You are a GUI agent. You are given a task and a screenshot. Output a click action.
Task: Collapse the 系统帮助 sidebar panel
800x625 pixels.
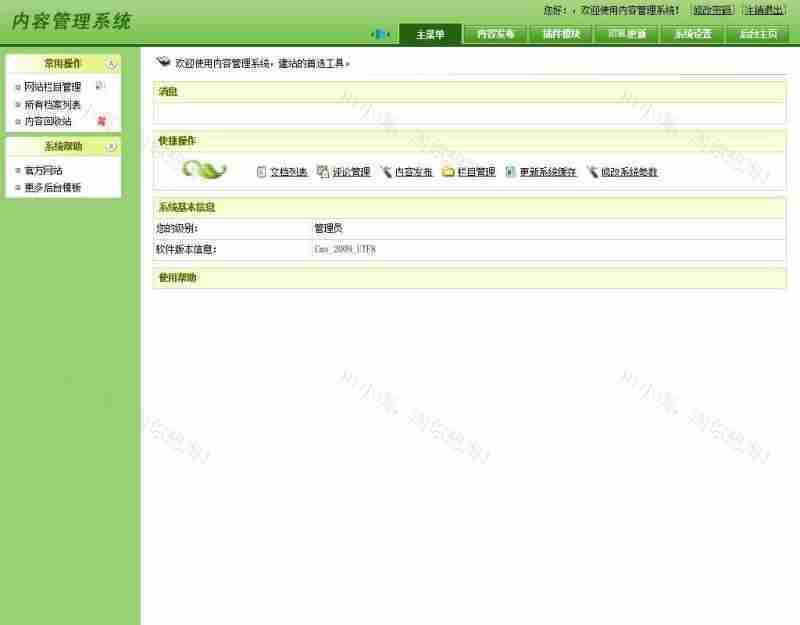pyautogui.click(x=111, y=146)
